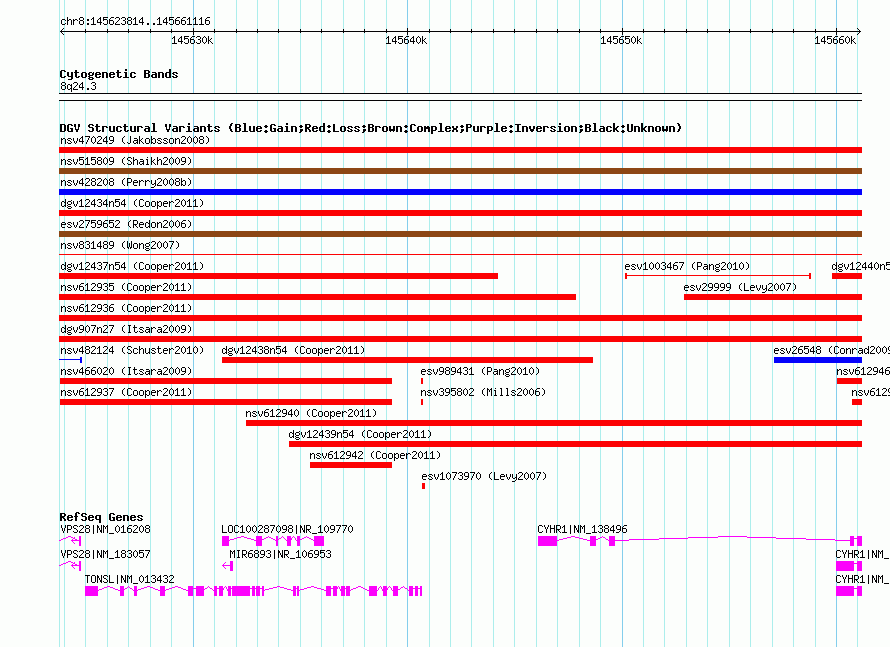Screen dimensions: 890x647
Task: Click the nsv612942 (Cooper2011) label
Action: [x=375, y=455]
